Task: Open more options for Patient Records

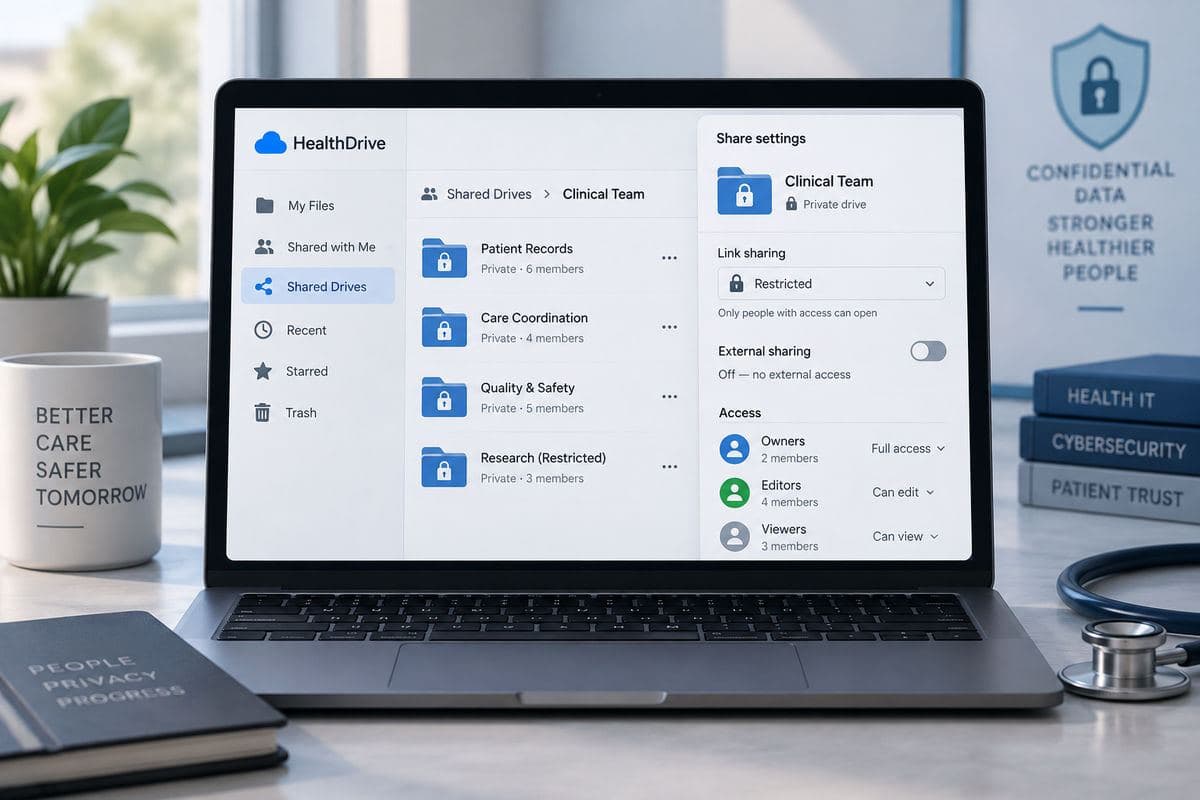Action: 669,258
